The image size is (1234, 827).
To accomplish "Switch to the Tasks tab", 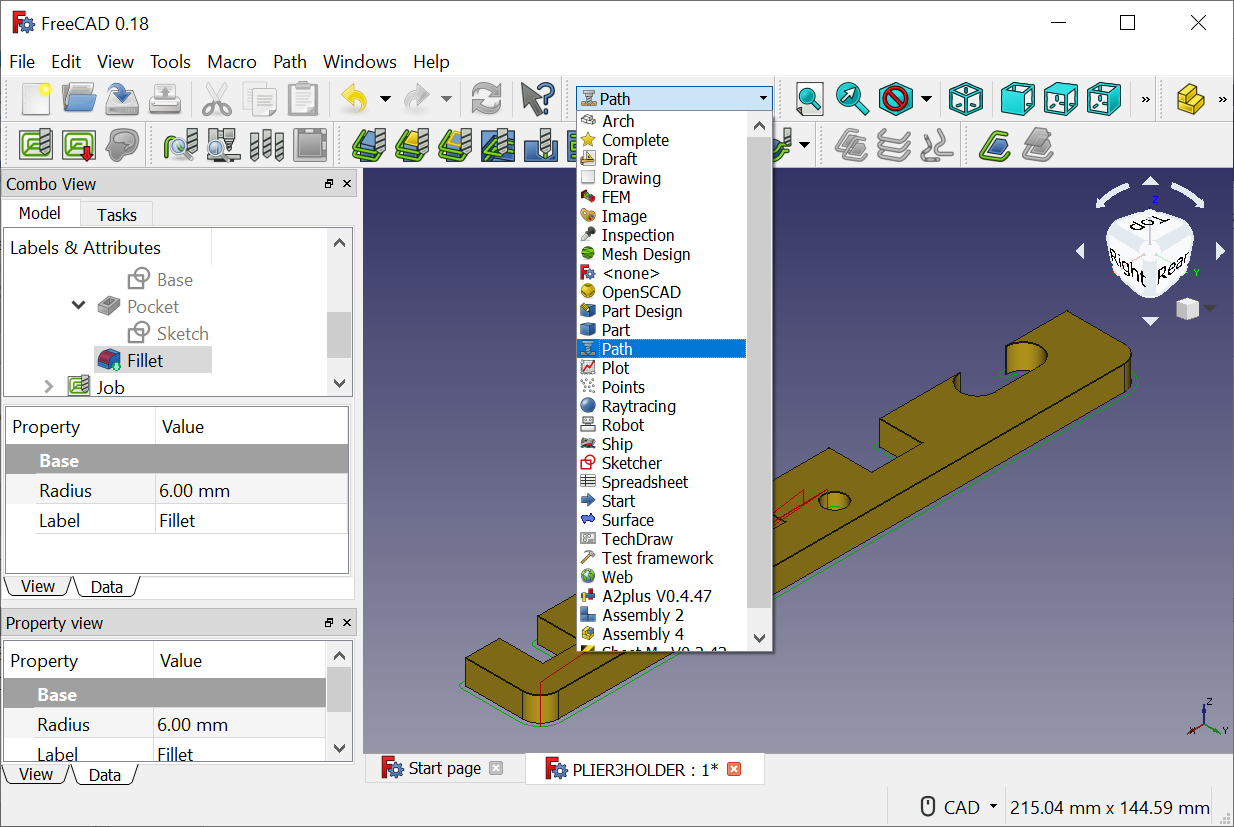I will coord(117,214).
